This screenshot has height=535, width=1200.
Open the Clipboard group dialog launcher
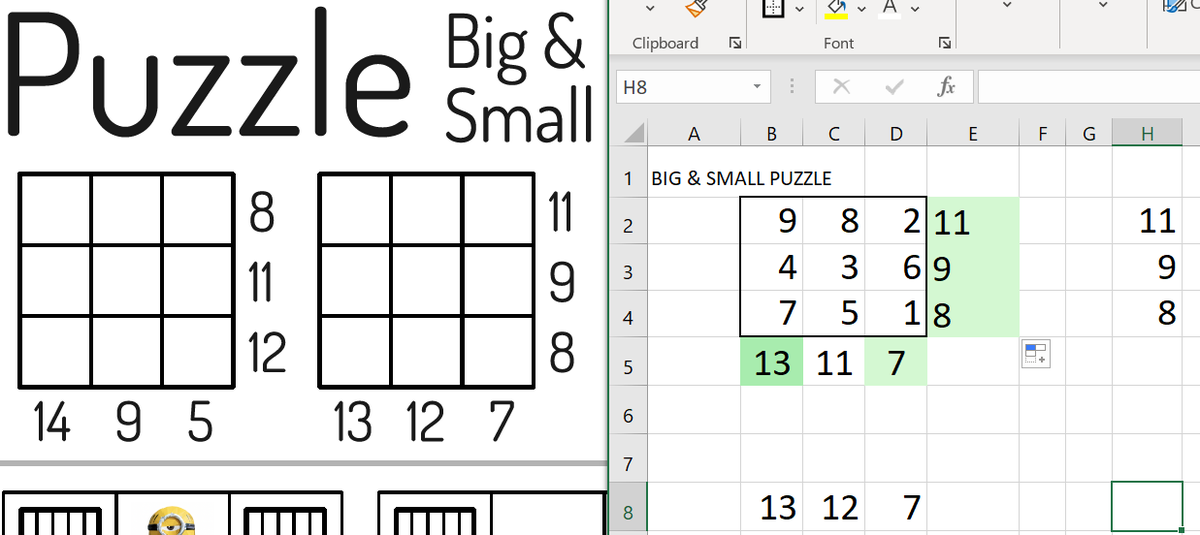pyautogui.click(x=735, y=43)
